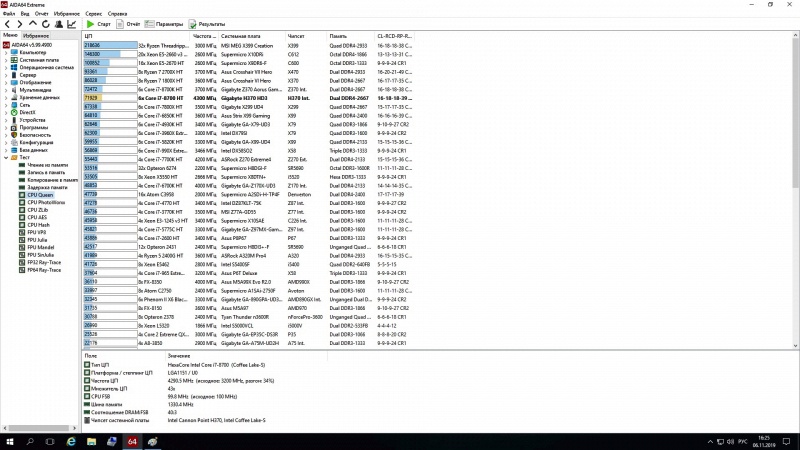Click the user silhouette toolbar icon
Image resolution: width=800 pixels, height=450 pixels.
pos(59,24)
